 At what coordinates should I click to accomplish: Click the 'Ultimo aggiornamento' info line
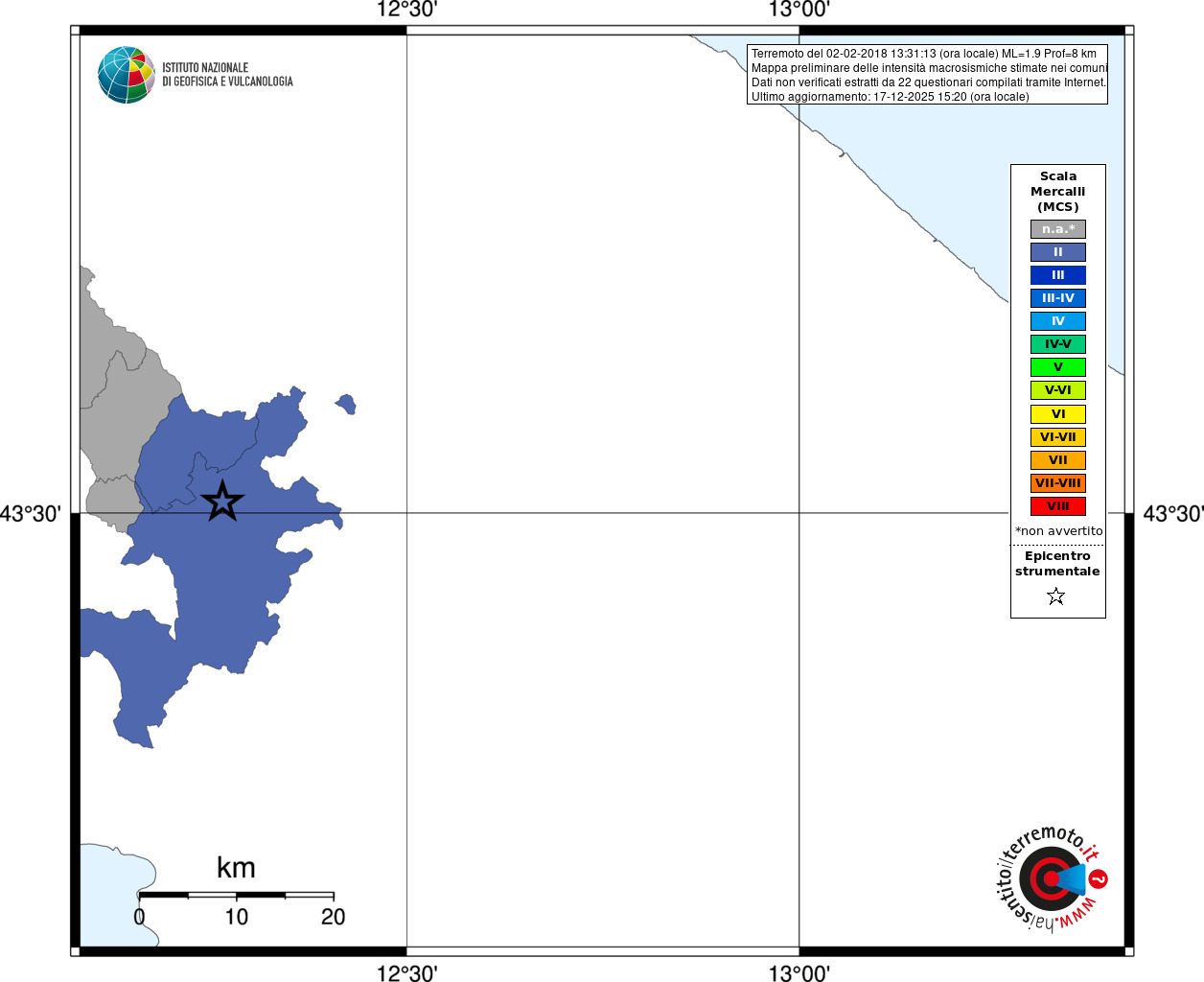891,97
